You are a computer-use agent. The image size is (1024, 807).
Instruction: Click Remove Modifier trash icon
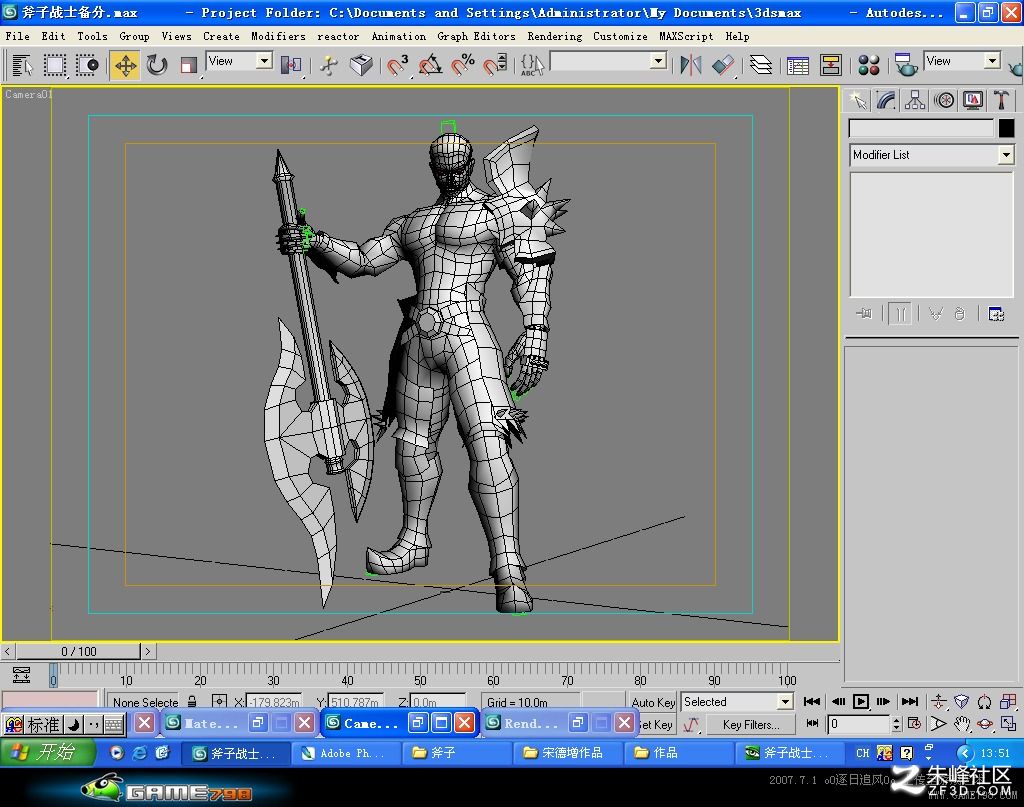coord(959,314)
